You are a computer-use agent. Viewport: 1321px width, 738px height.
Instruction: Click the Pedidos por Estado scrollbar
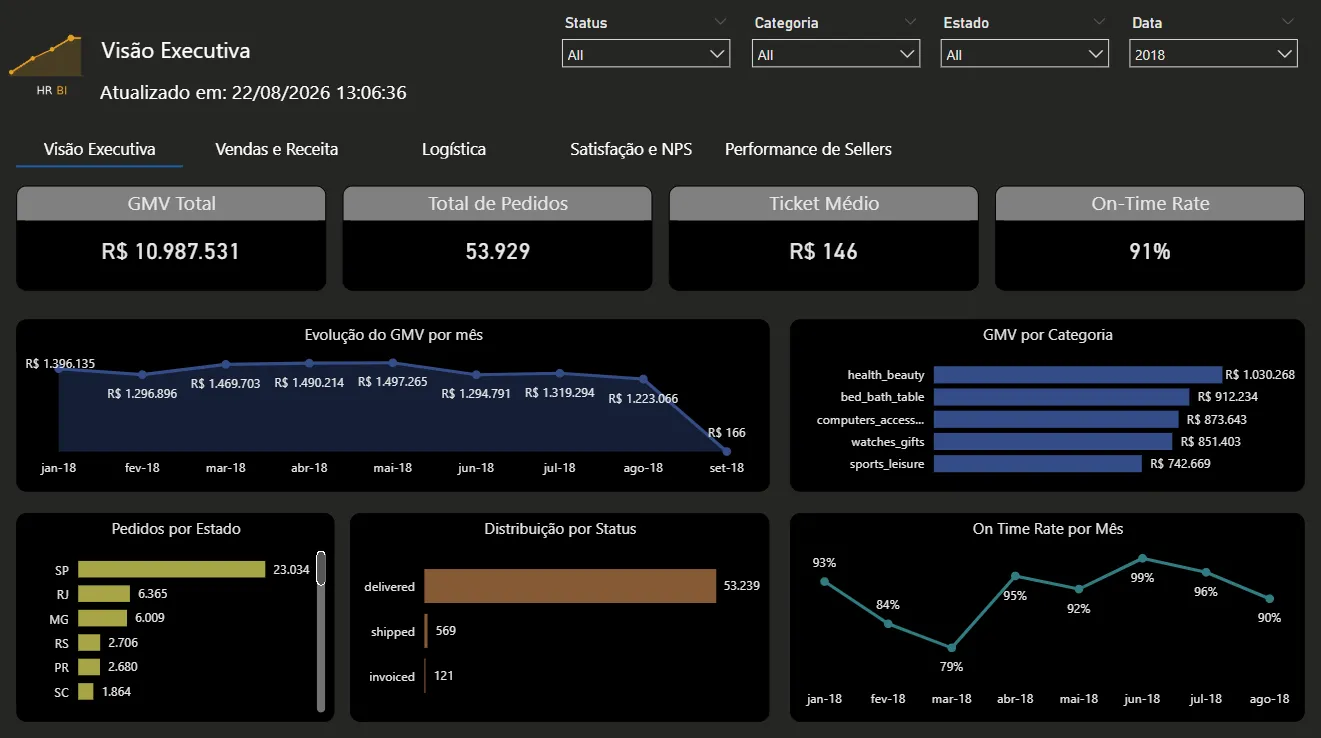tap(321, 630)
